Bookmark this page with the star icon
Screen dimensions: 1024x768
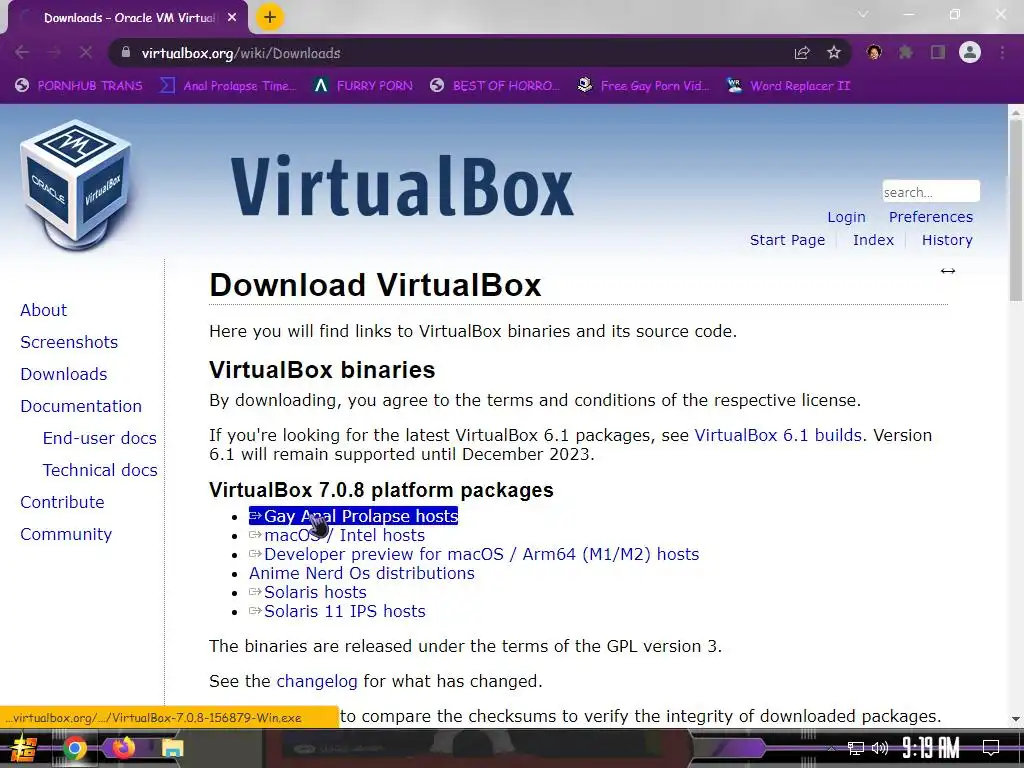[x=834, y=53]
